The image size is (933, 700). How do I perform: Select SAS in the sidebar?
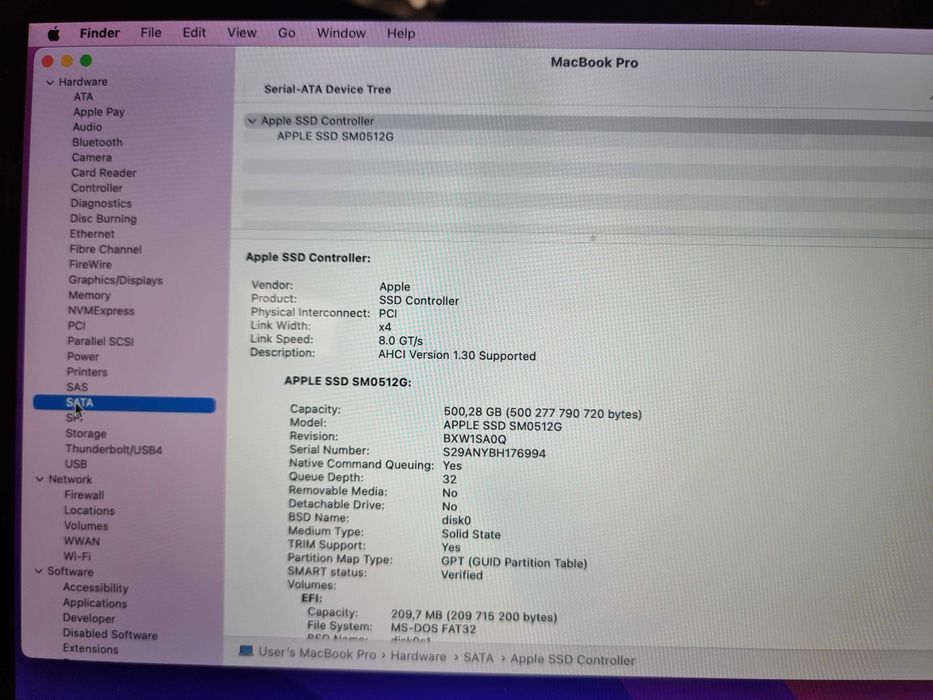[x=77, y=387]
